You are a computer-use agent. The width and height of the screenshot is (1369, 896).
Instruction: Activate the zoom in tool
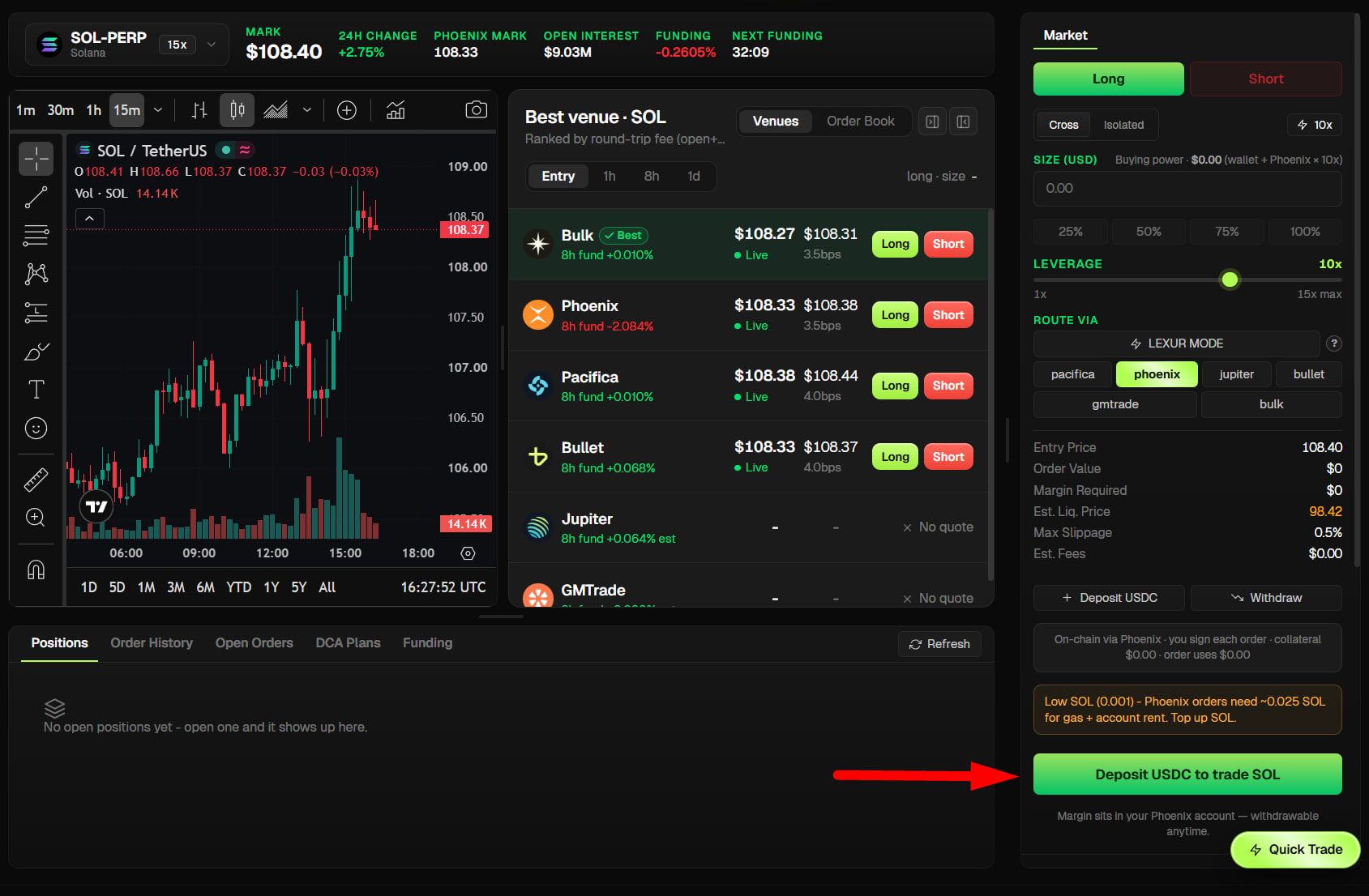coord(36,518)
